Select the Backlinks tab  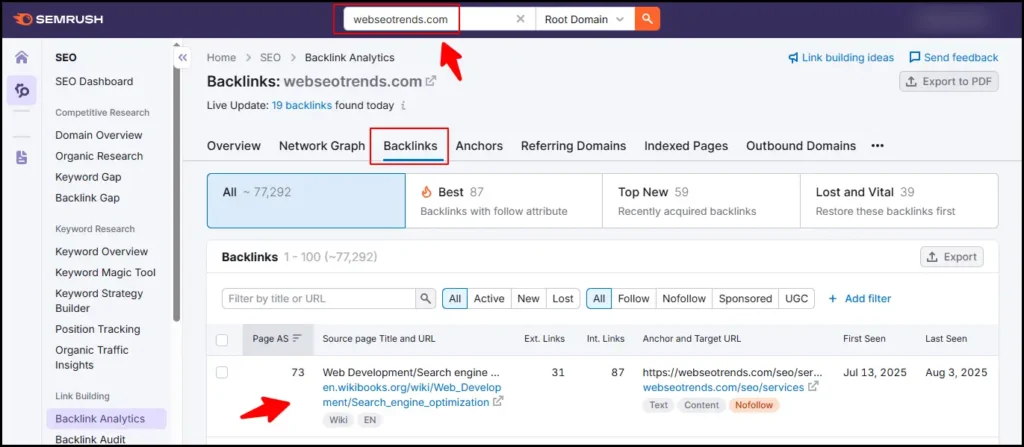pyautogui.click(x=410, y=146)
